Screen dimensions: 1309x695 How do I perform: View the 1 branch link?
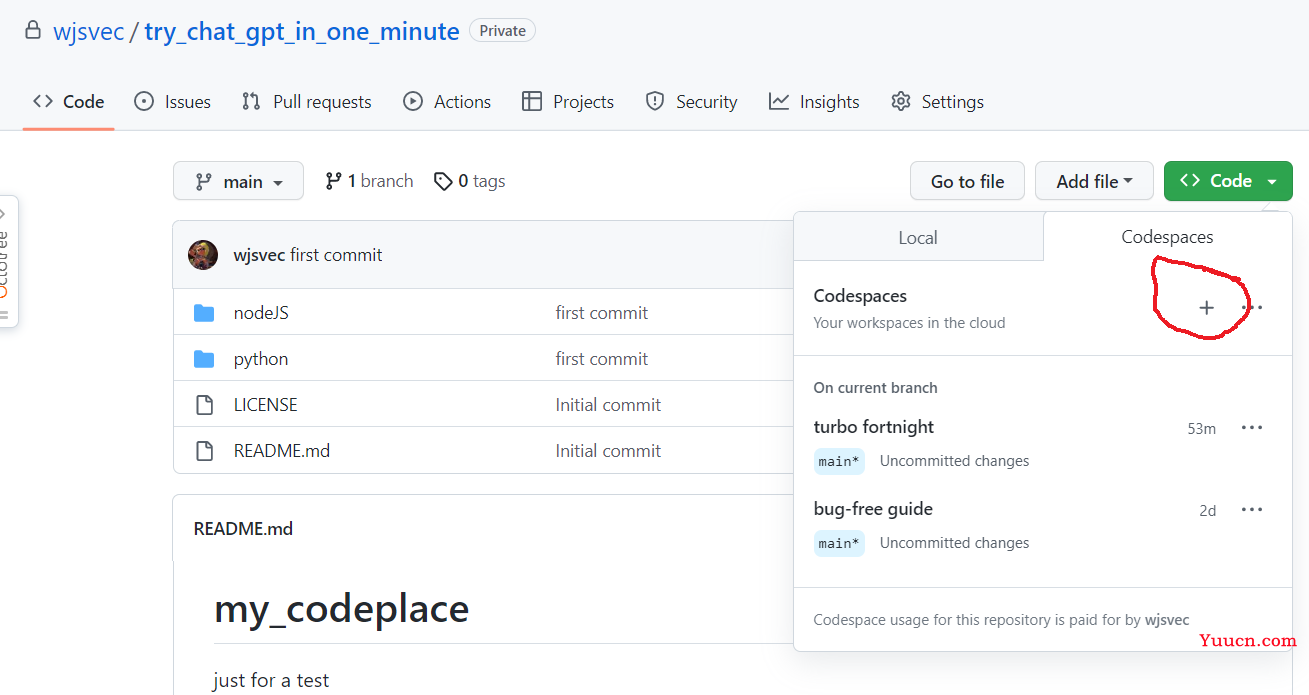369,181
